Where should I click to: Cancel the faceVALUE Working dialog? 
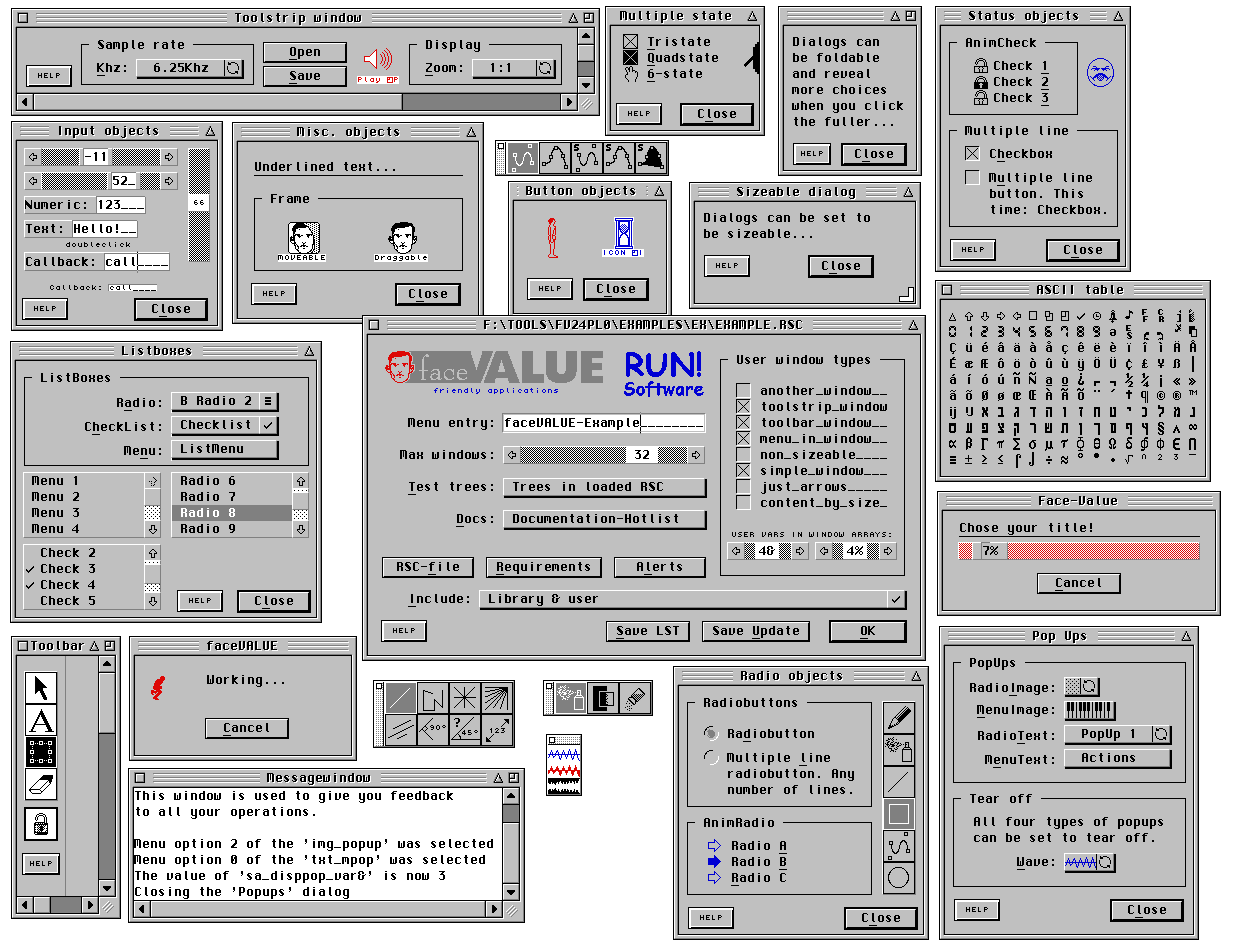(246, 728)
